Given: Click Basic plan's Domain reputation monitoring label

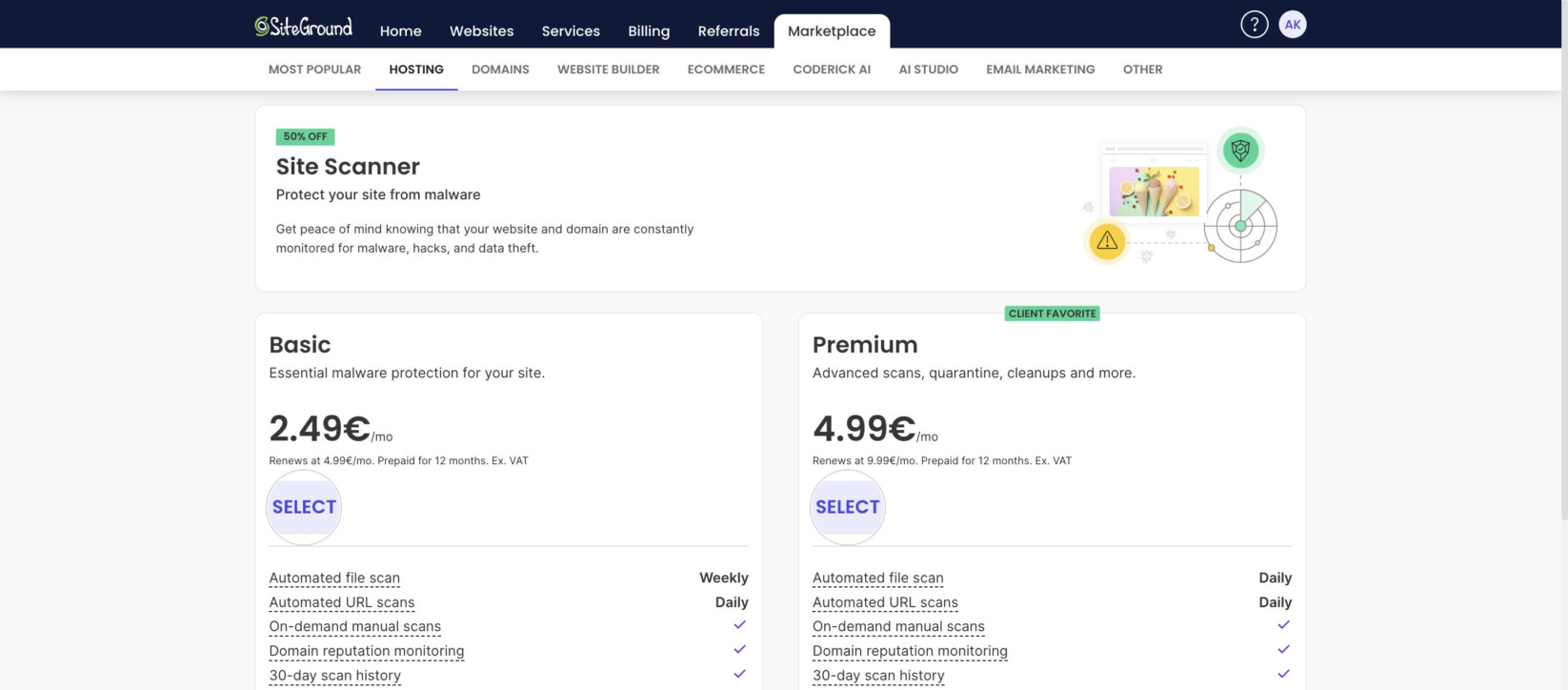Looking at the screenshot, I should click(x=367, y=651).
